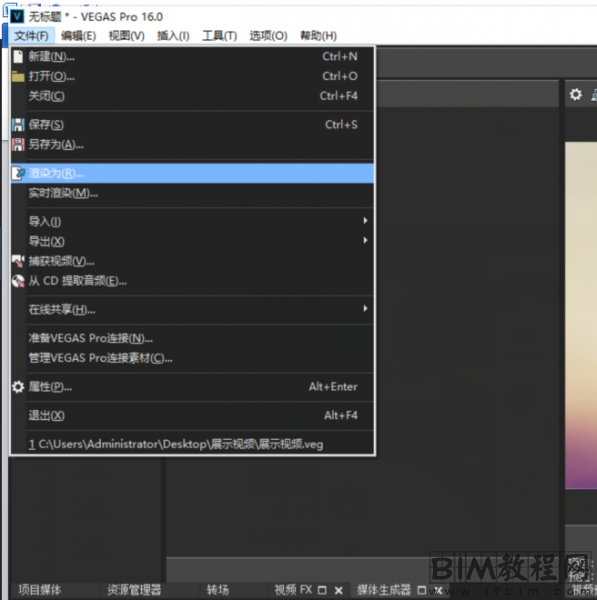
Task: Click the CD extract audio icon
Action: tap(18, 281)
